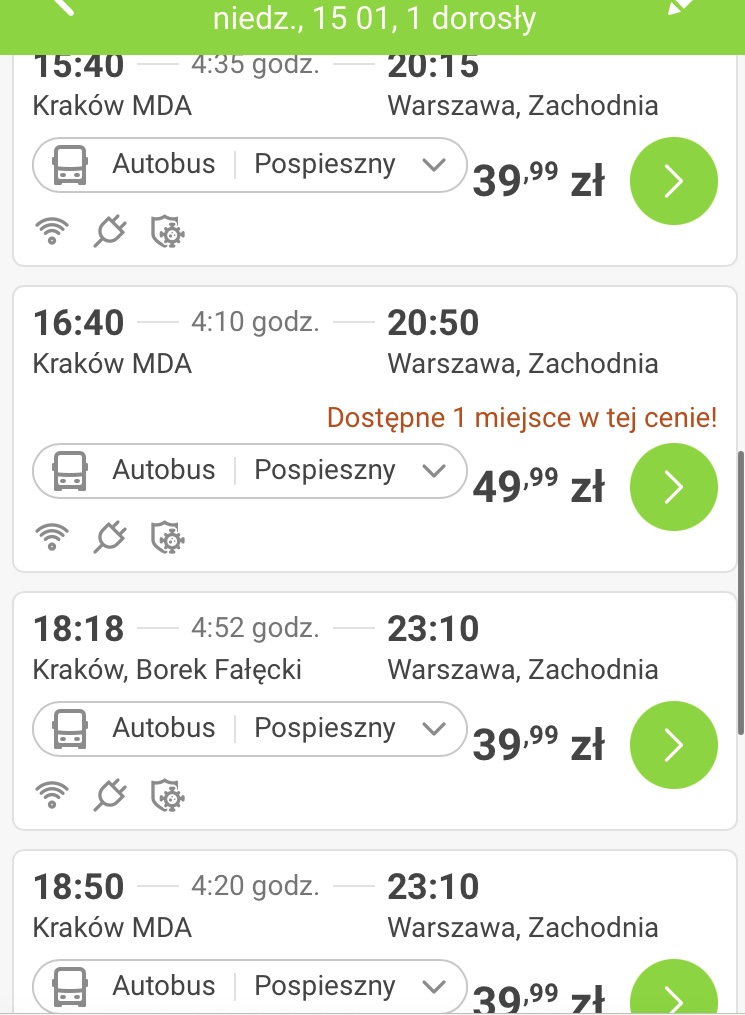745x1015 pixels.
Task: Select the 15:40 trip green arrow button
Action: pos(674,181)
